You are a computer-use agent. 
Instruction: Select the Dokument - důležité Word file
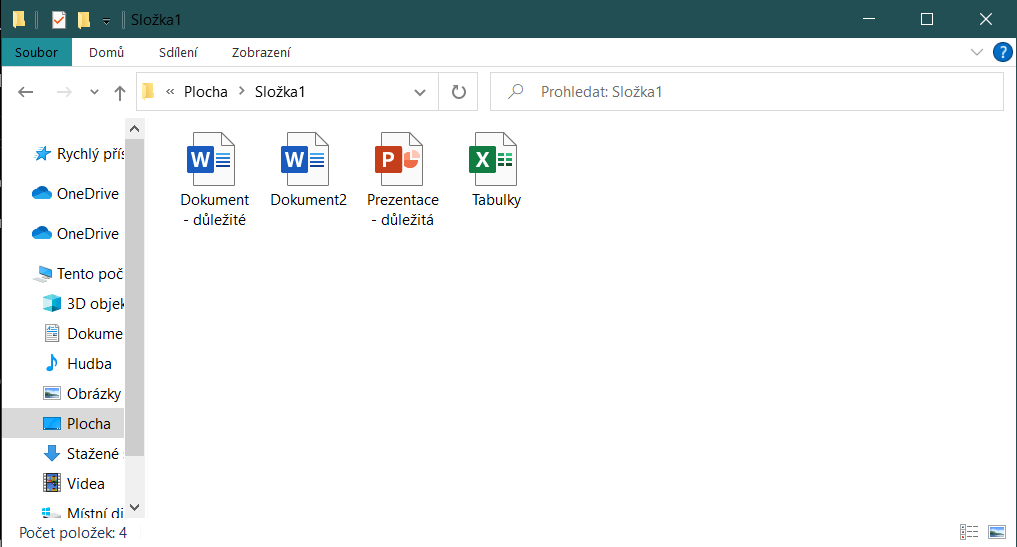215,180
